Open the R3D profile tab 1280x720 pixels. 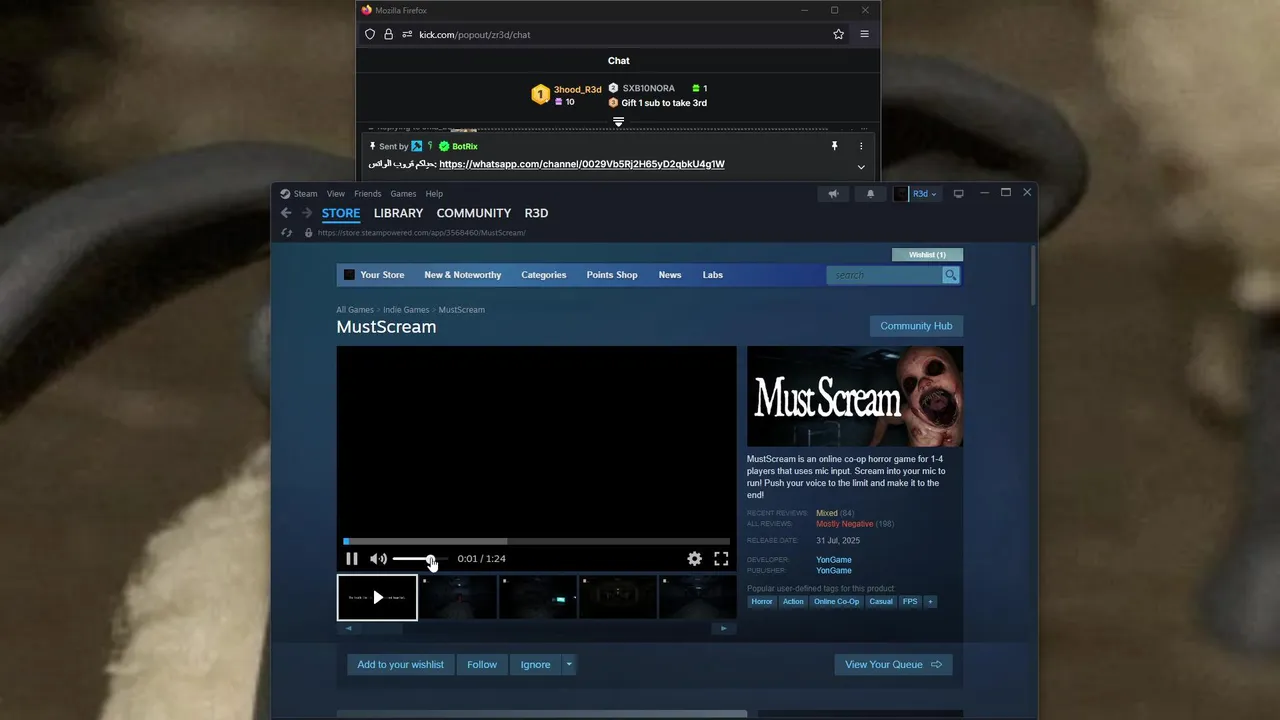pos(536,213)
